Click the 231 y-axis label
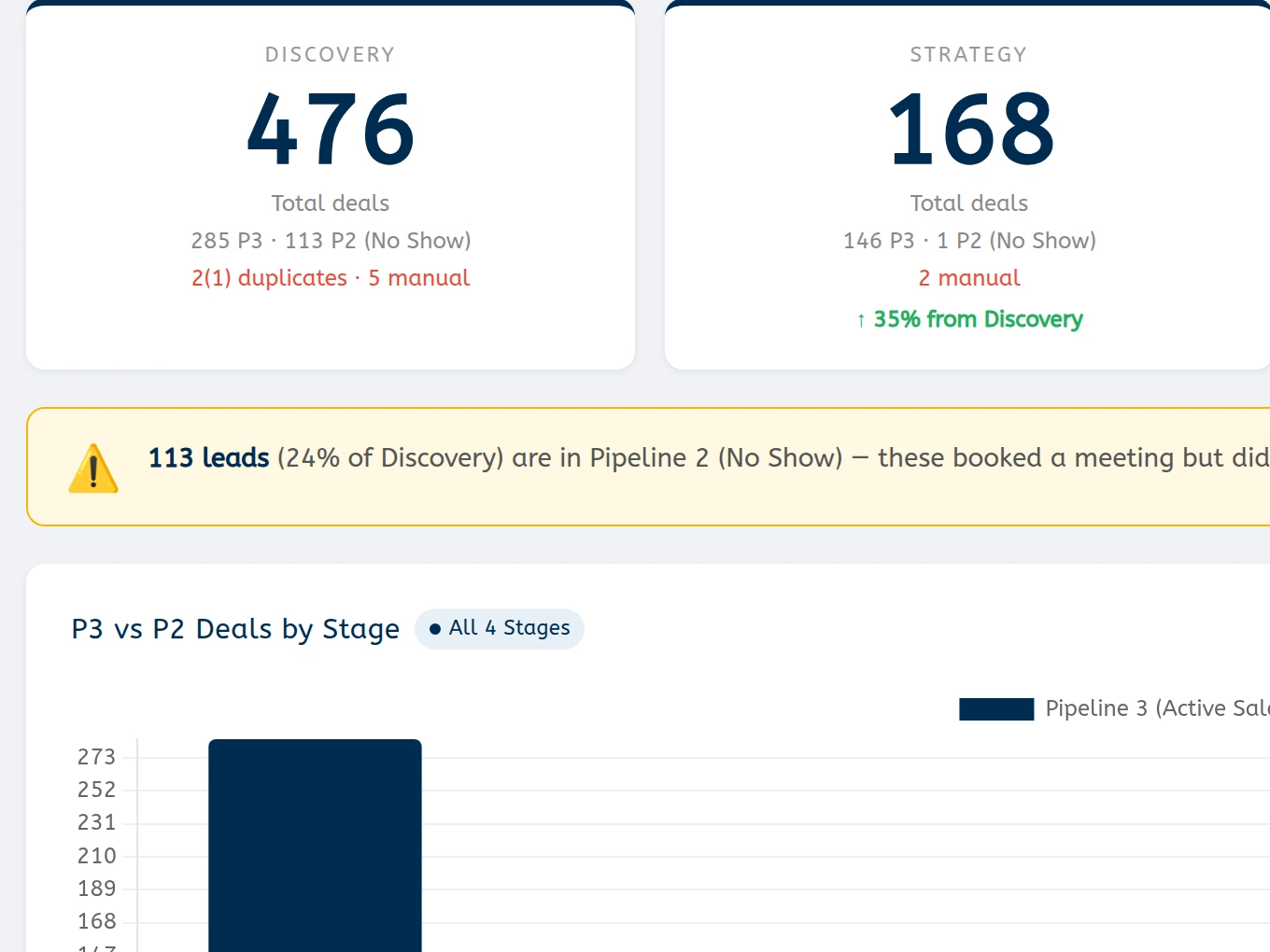1270x952 pixels. tap(97, 822)
